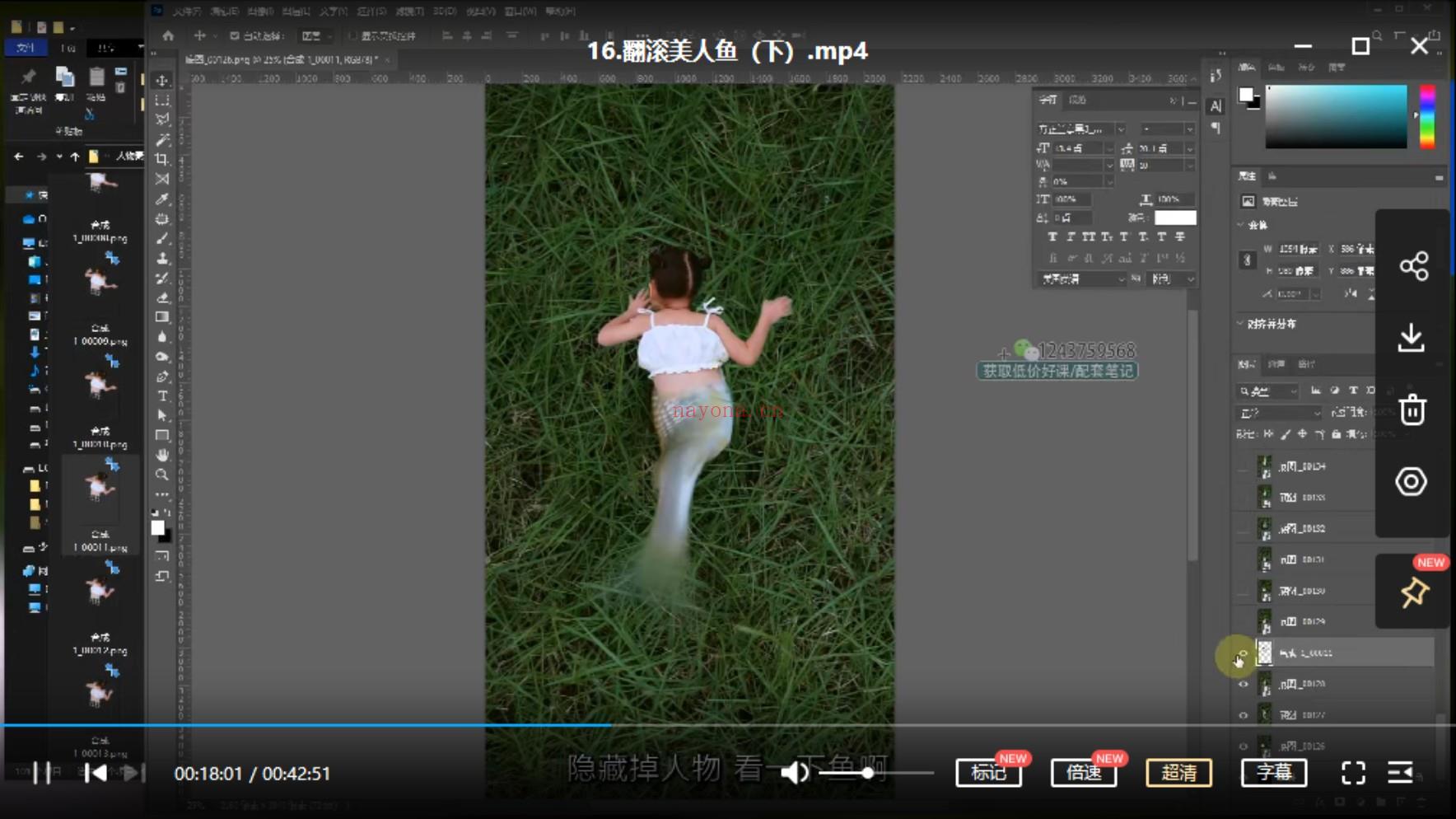Select the Brush tool
Viewport: 1456px width, 819px height.
(x=162, y=239)
